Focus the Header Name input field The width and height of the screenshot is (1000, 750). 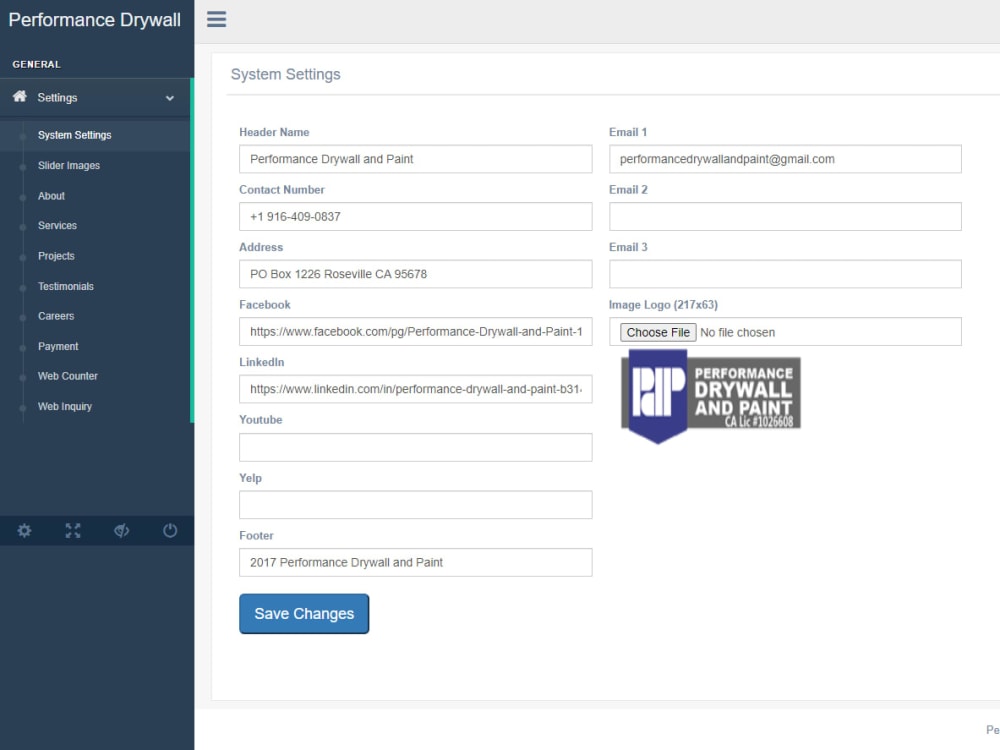[x=416, y=159]
